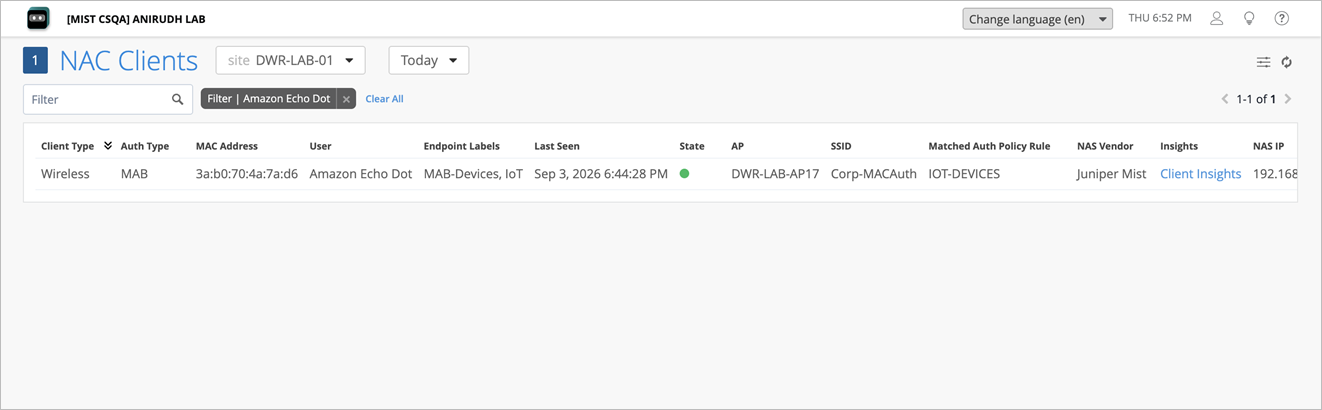This screenshot has width=1322, height=410.
Task: Open Client Insights link
Action: 1200,174
